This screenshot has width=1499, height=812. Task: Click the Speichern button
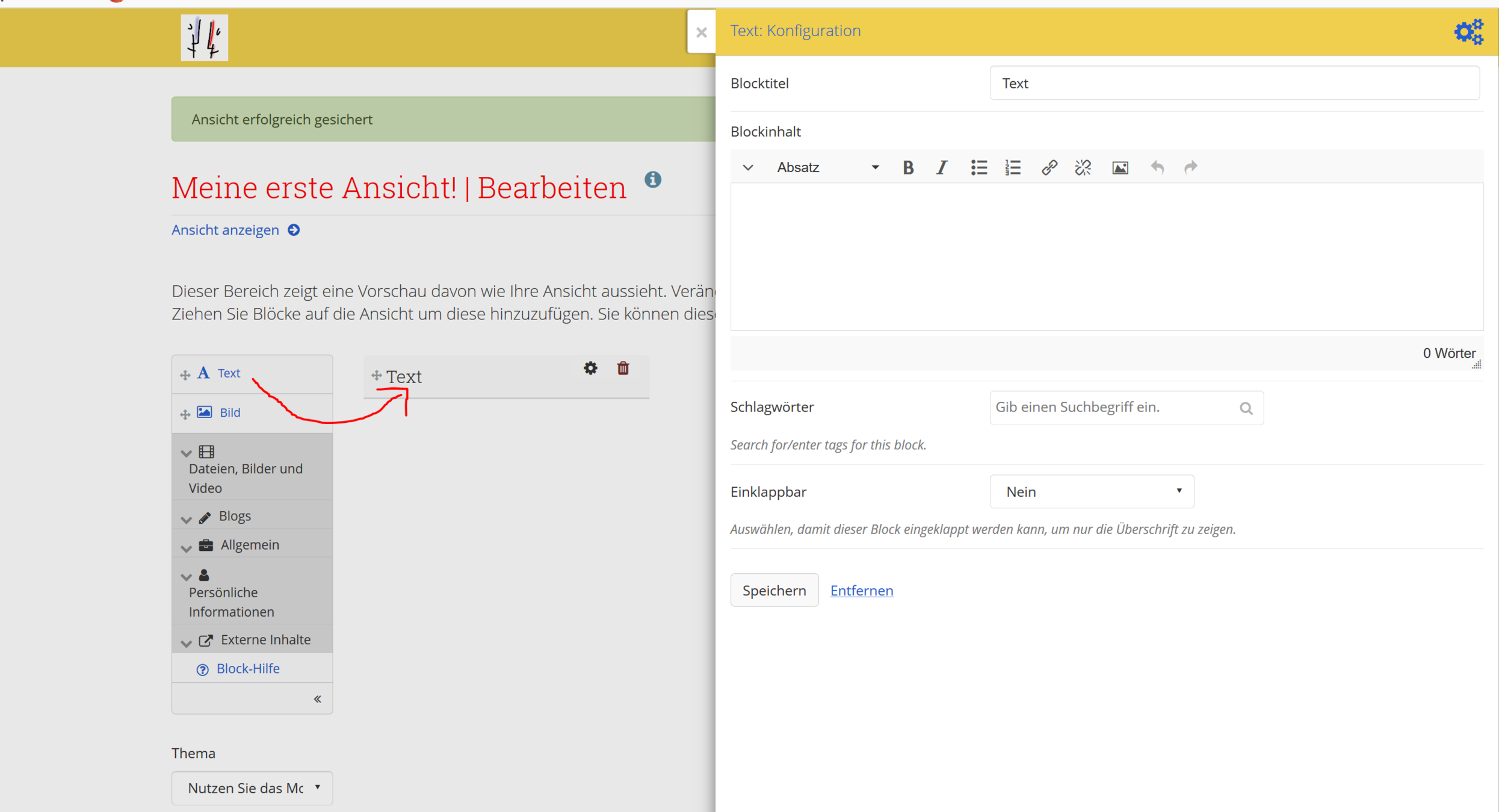click(x=774, y=590)
